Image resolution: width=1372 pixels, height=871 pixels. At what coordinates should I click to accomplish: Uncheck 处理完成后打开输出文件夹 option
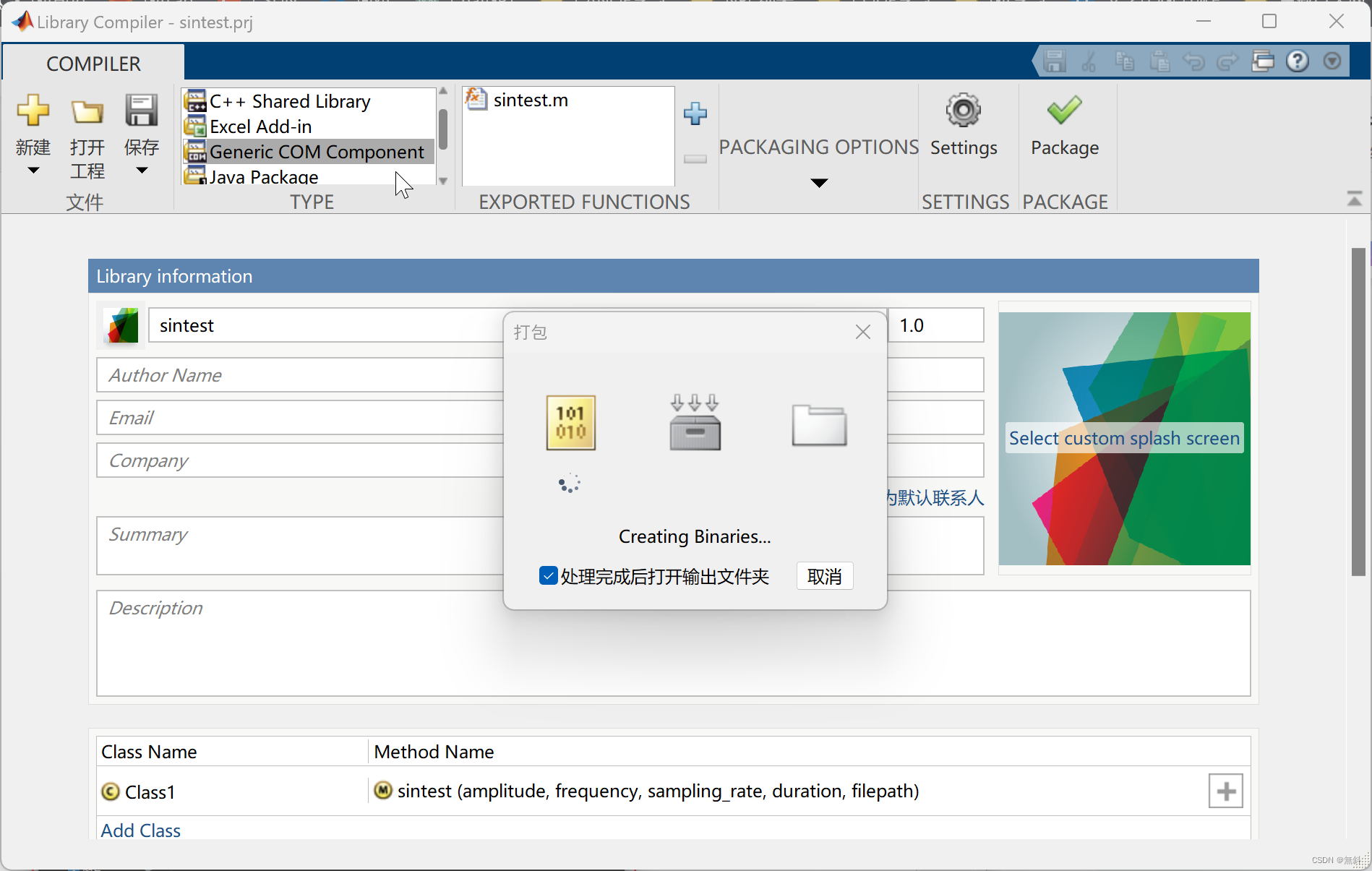pos(548,576)
